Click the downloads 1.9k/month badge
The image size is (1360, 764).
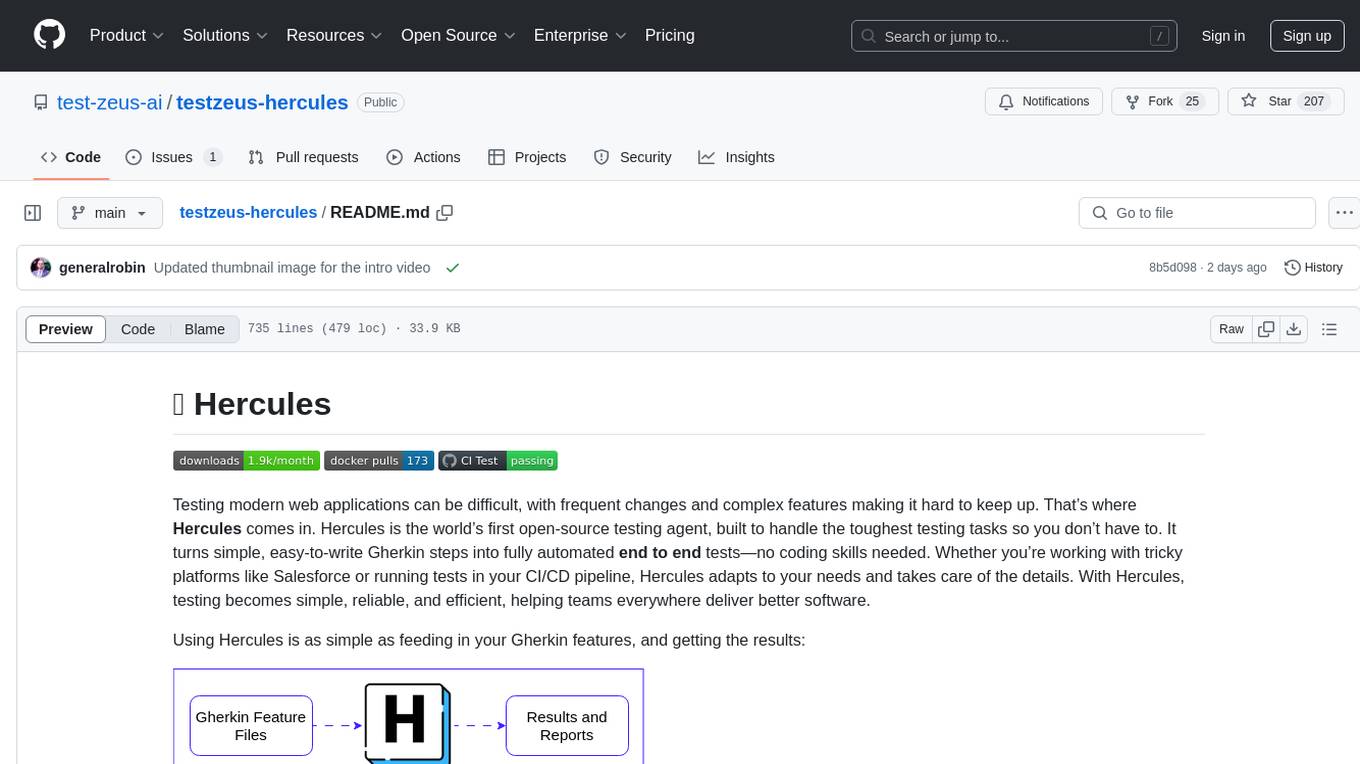246,460
